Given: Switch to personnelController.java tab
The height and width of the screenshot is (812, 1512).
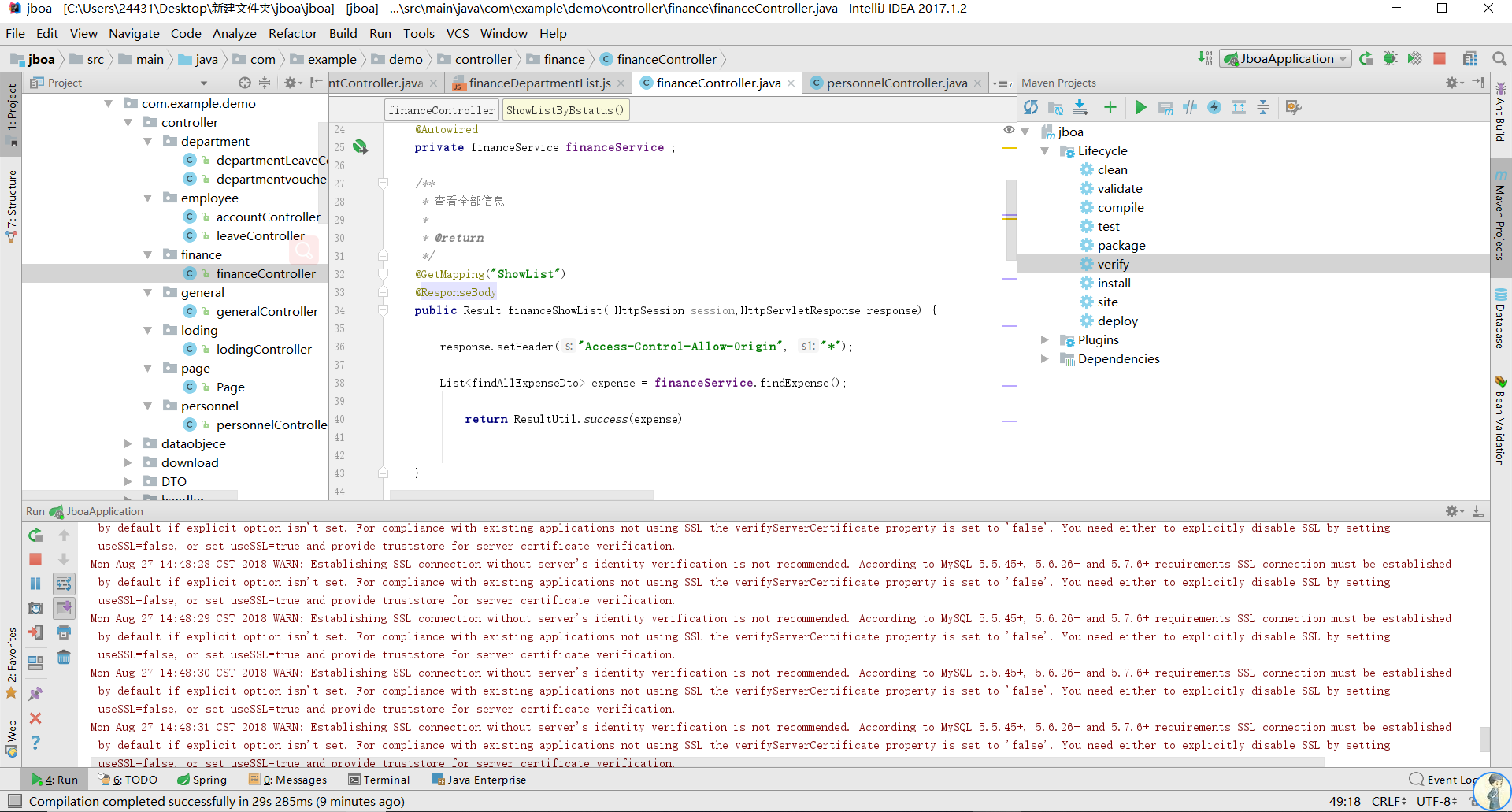Looking at the screenshot, I should point(897,83).
